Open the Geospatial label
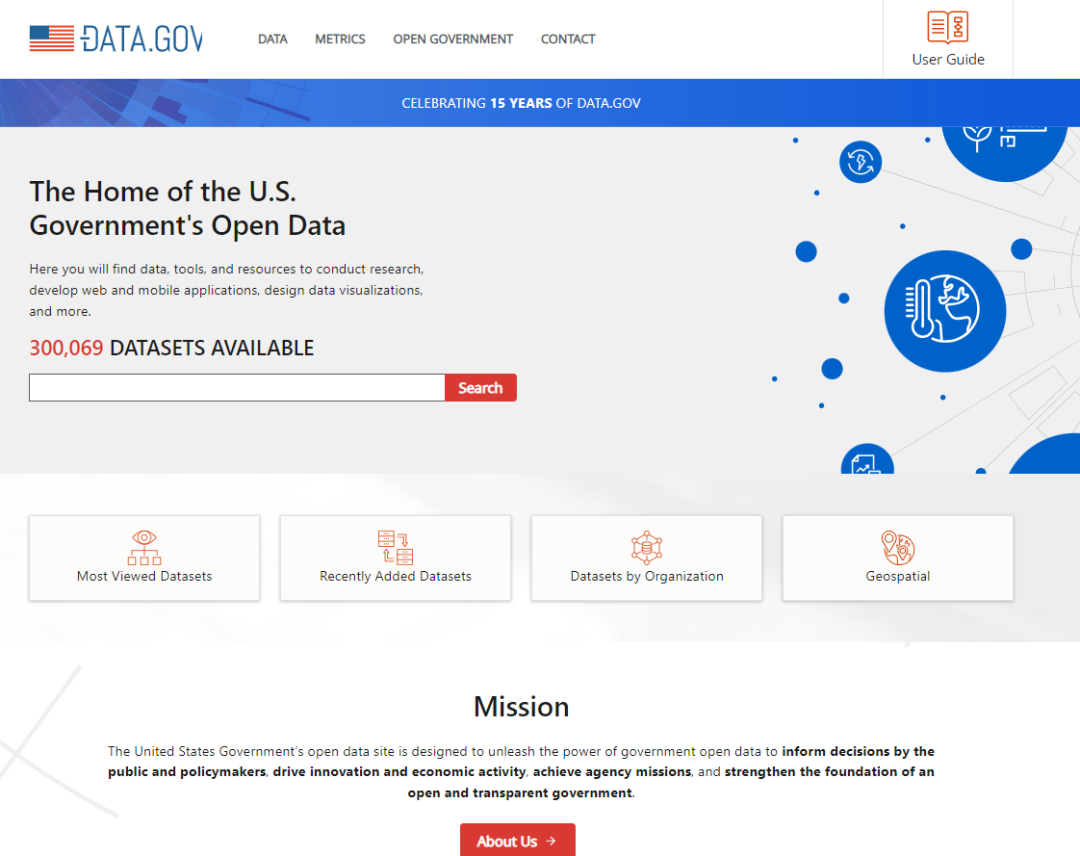Viewport: 1080px width, 856px height. pos(897,576)
